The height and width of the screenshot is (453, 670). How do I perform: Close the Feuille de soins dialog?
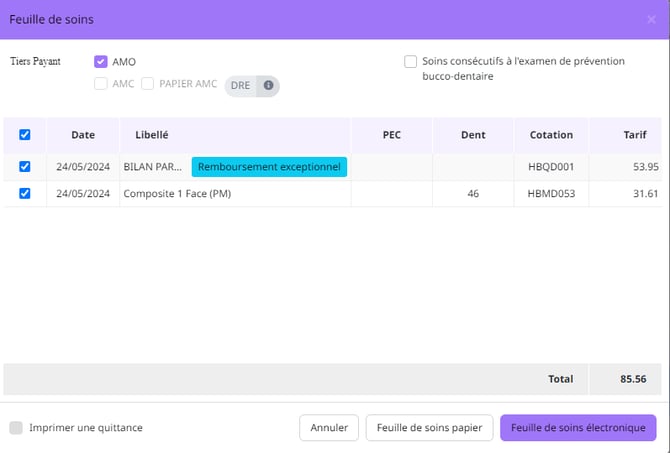click(x=651, y=19)
